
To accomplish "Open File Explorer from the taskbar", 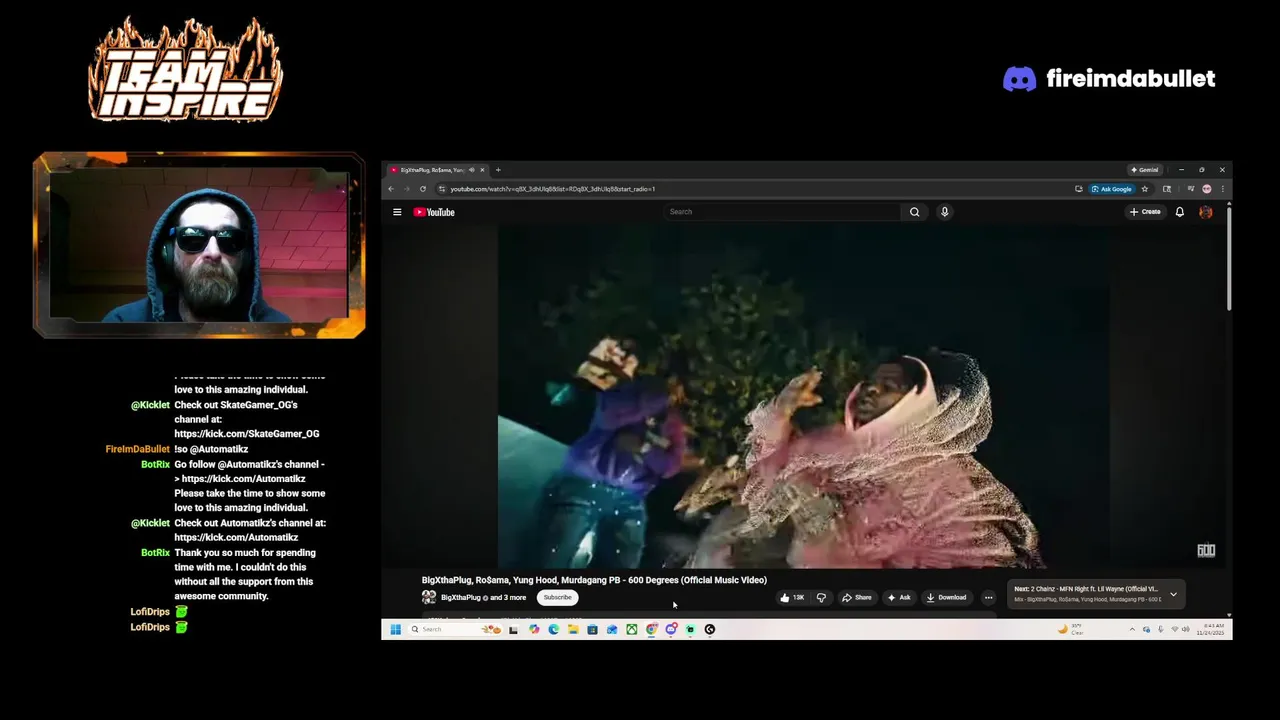I will [573, 629].
